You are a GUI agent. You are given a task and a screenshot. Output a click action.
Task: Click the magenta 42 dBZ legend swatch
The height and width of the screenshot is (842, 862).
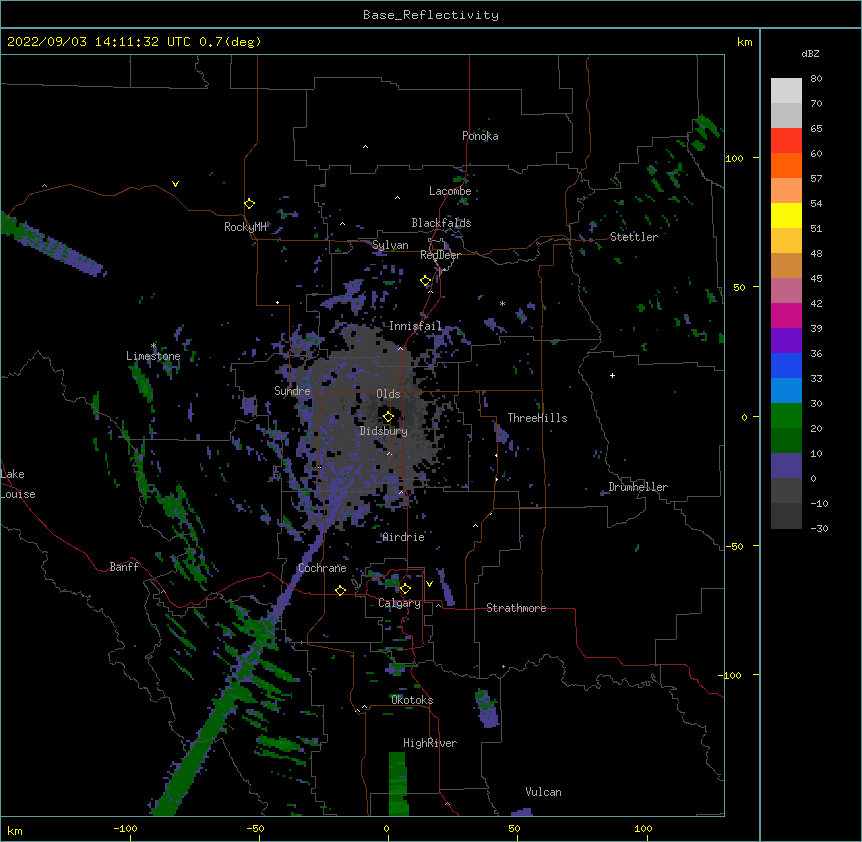786,315
